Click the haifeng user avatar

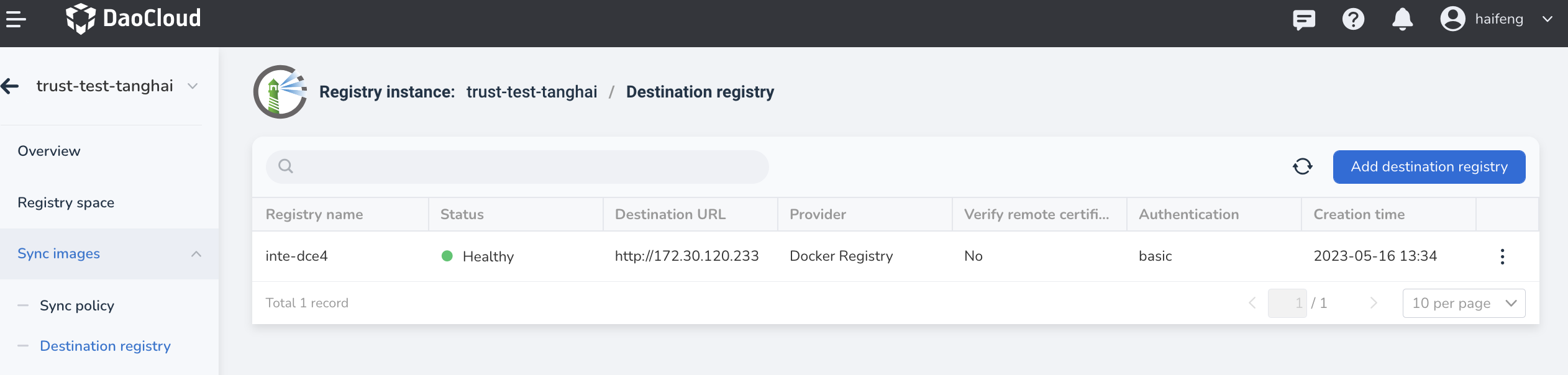[1452, 19]
